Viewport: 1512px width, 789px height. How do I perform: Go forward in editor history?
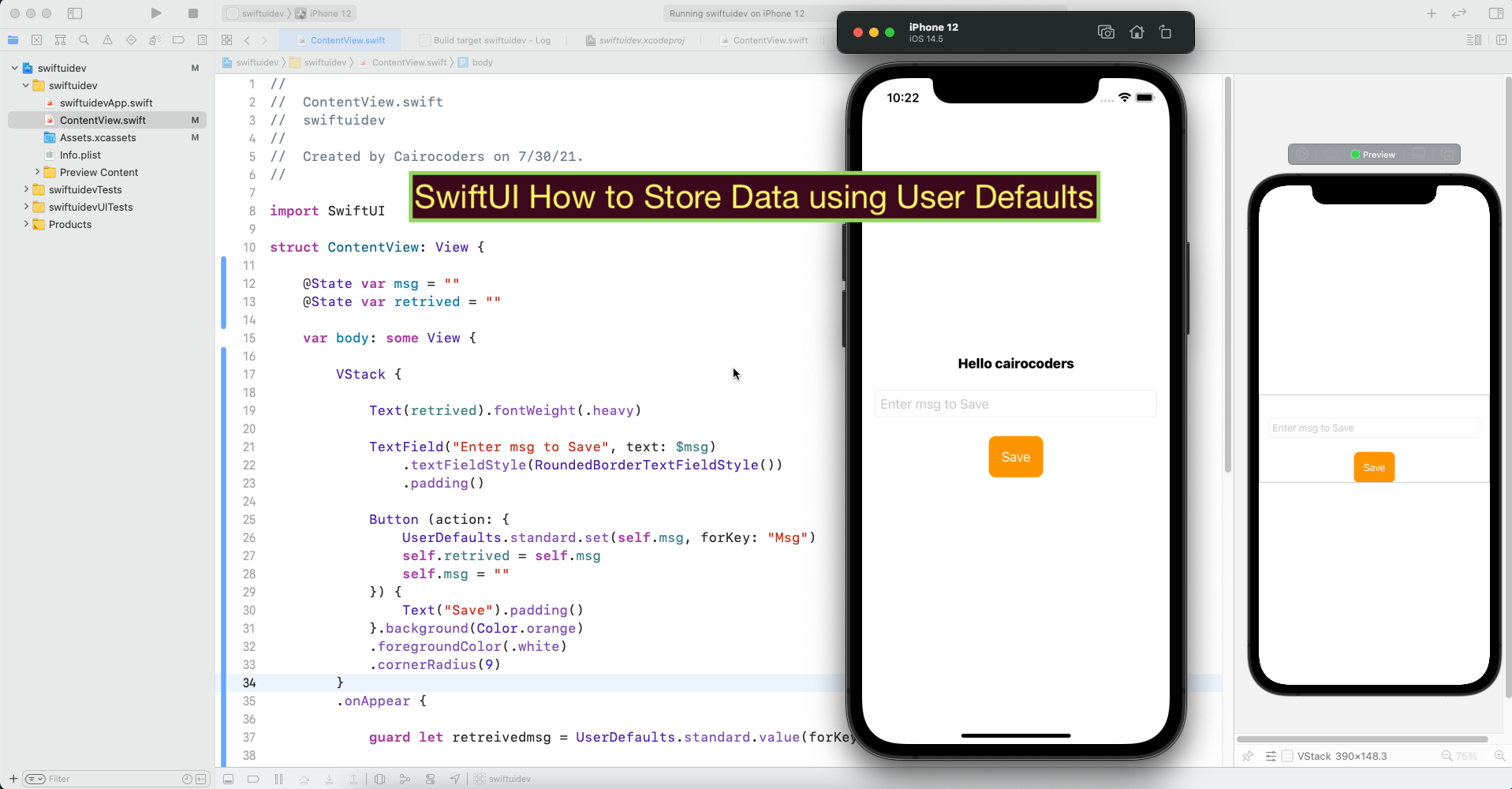click(264, 40)
